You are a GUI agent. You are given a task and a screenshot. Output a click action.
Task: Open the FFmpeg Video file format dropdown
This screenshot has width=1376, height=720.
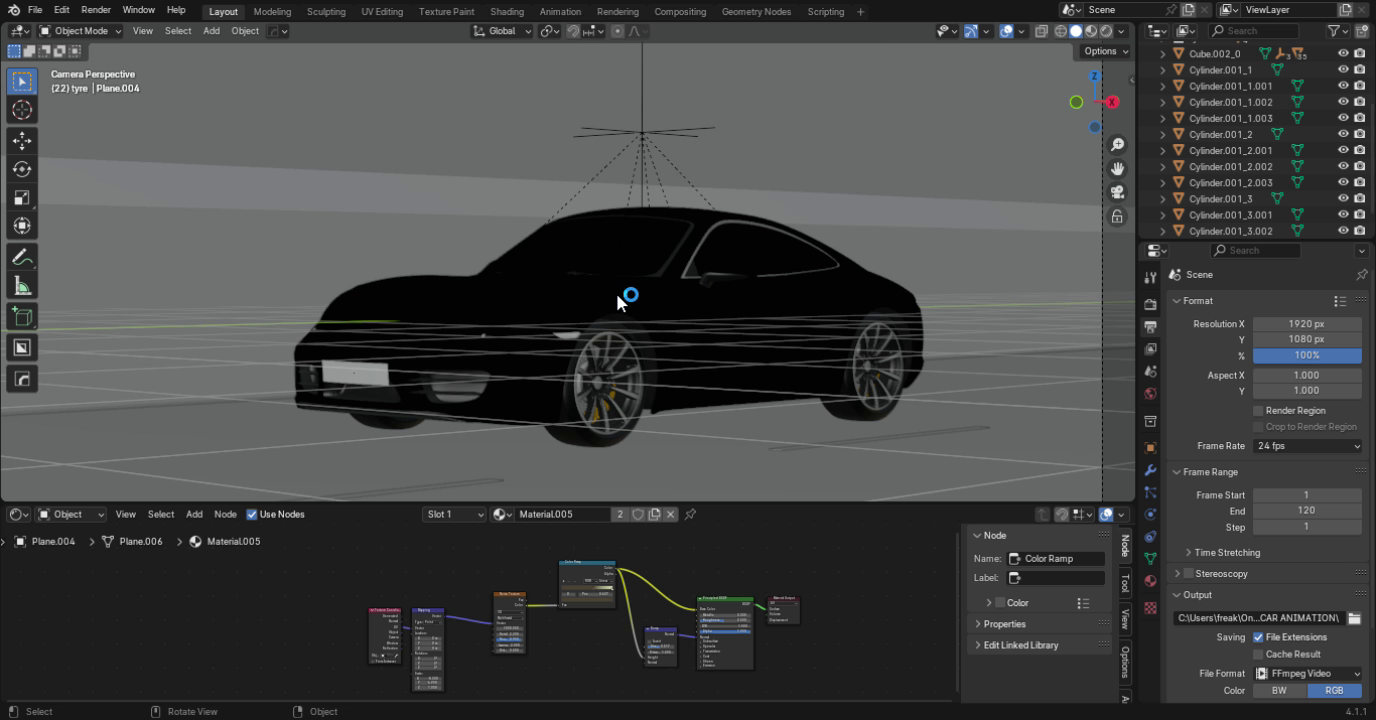tap(1308, 674)
